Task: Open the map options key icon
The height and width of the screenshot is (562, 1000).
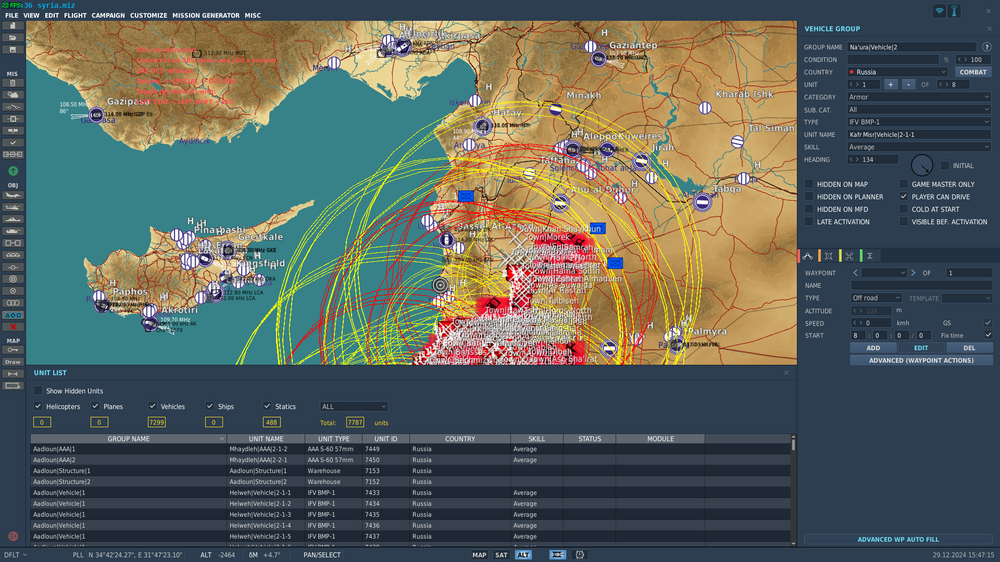Action: 13,350
